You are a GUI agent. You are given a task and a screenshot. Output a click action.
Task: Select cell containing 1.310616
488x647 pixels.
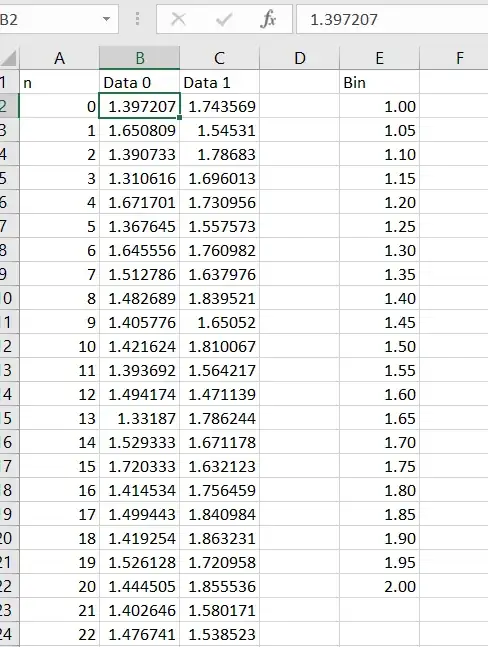coord(139,178)
